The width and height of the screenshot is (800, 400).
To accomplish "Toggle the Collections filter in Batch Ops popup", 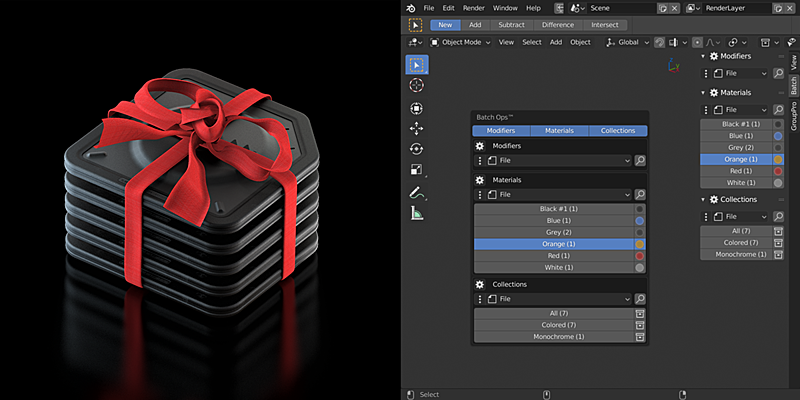I will 618,131.
